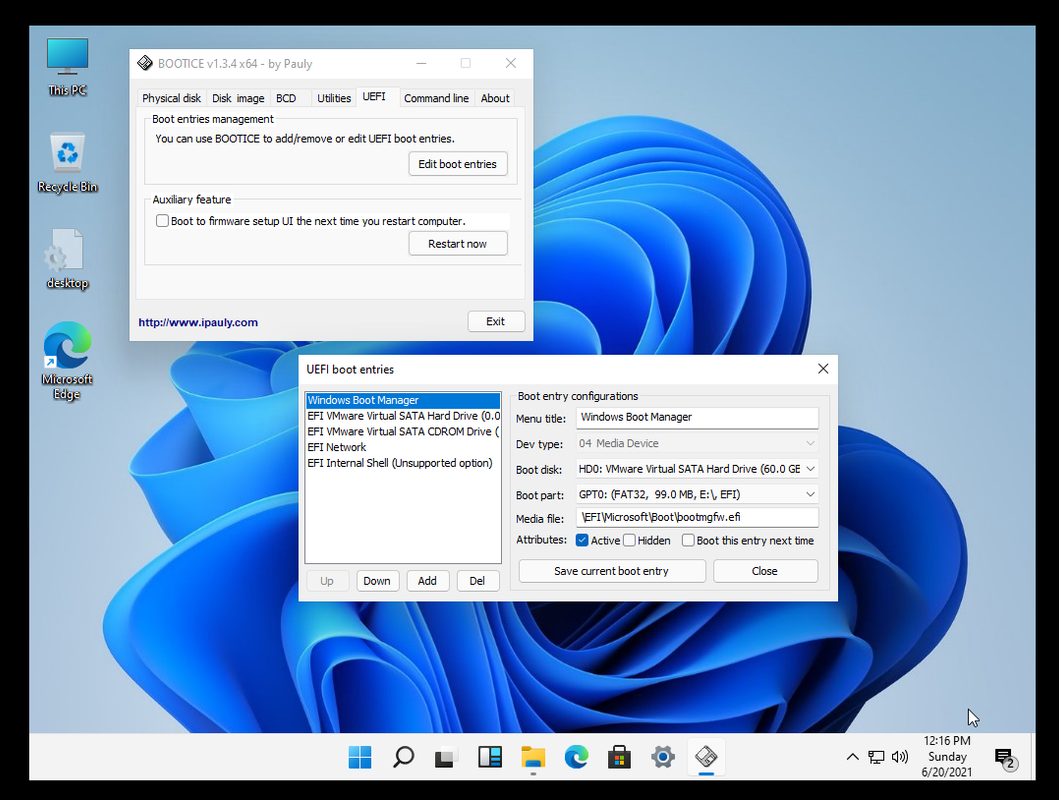Open Microsoft Edge desktop shortcut

[x=67, y=361]
